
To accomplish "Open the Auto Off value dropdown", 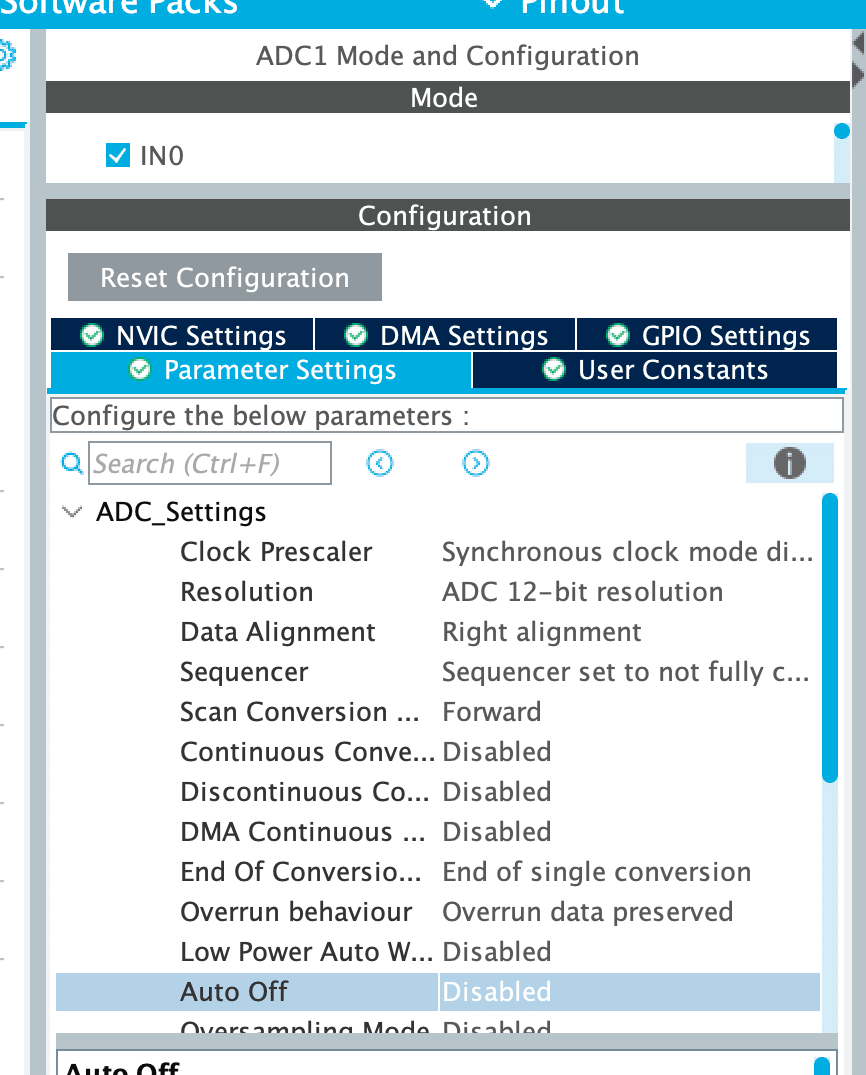I will (x=628, y=992).
